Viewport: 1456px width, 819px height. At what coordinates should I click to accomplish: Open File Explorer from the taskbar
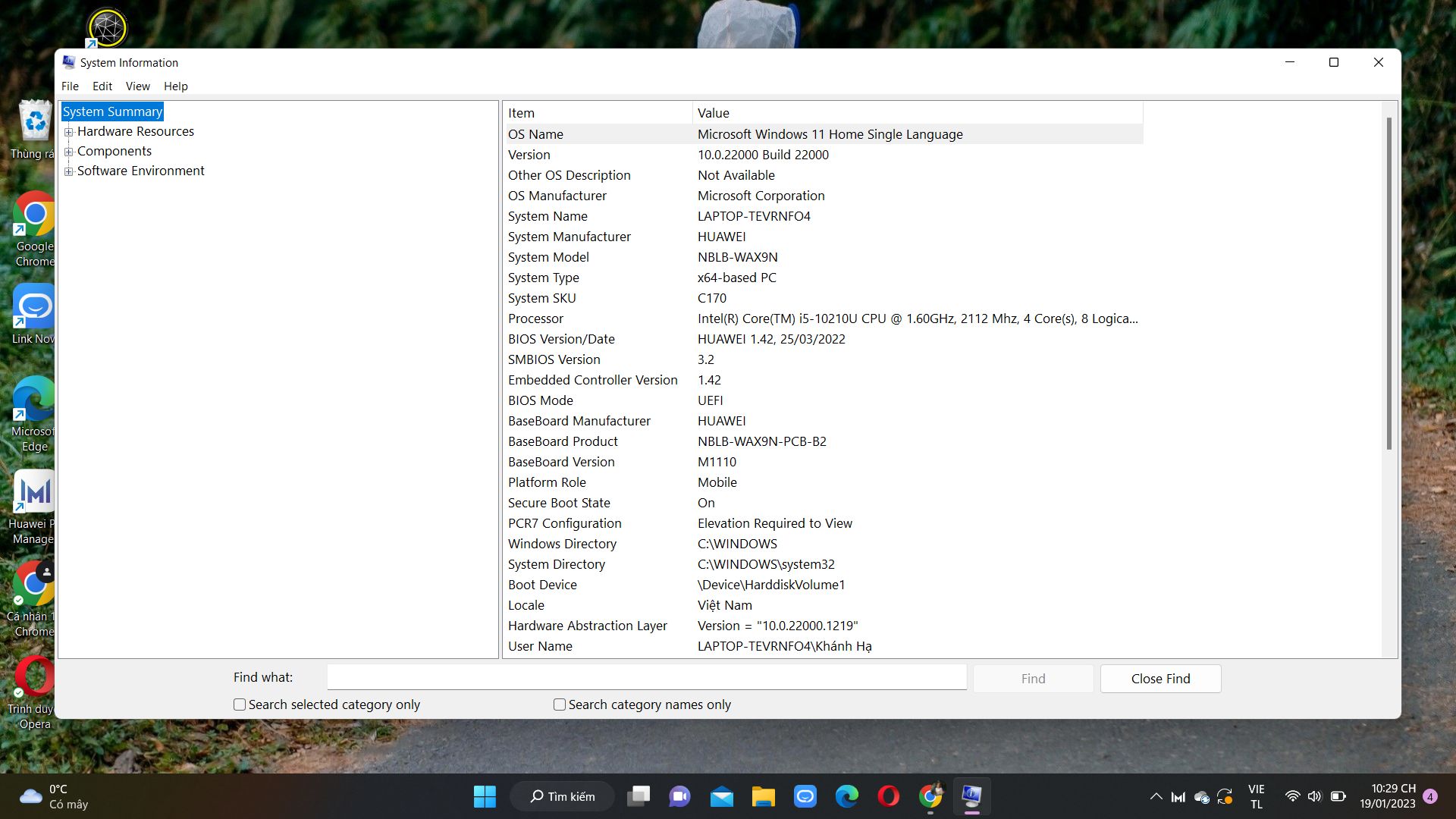pyautogui.click(x=763, y=796)
